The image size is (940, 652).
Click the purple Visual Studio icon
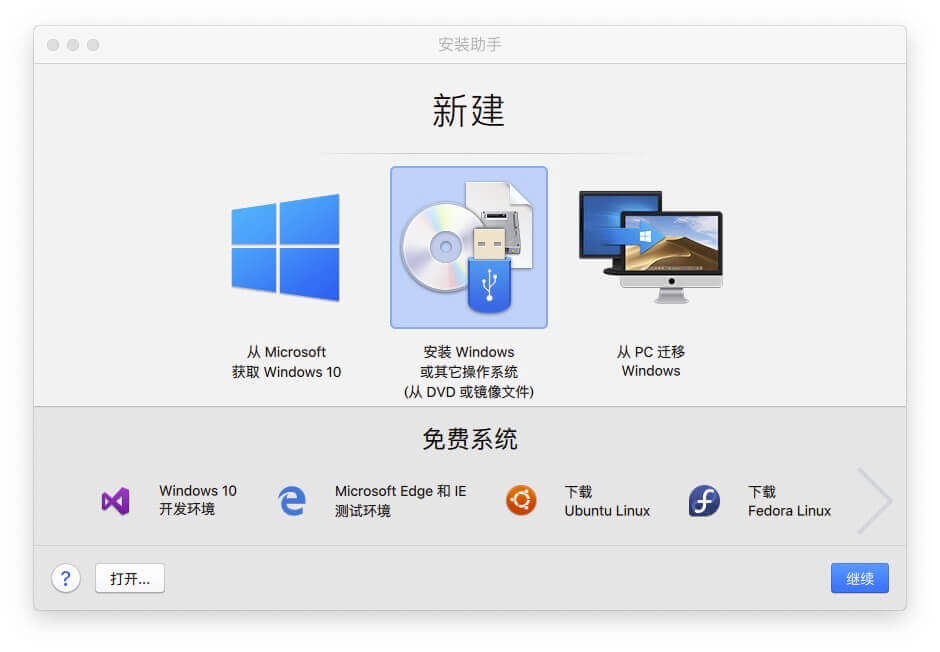coord(116,501)
